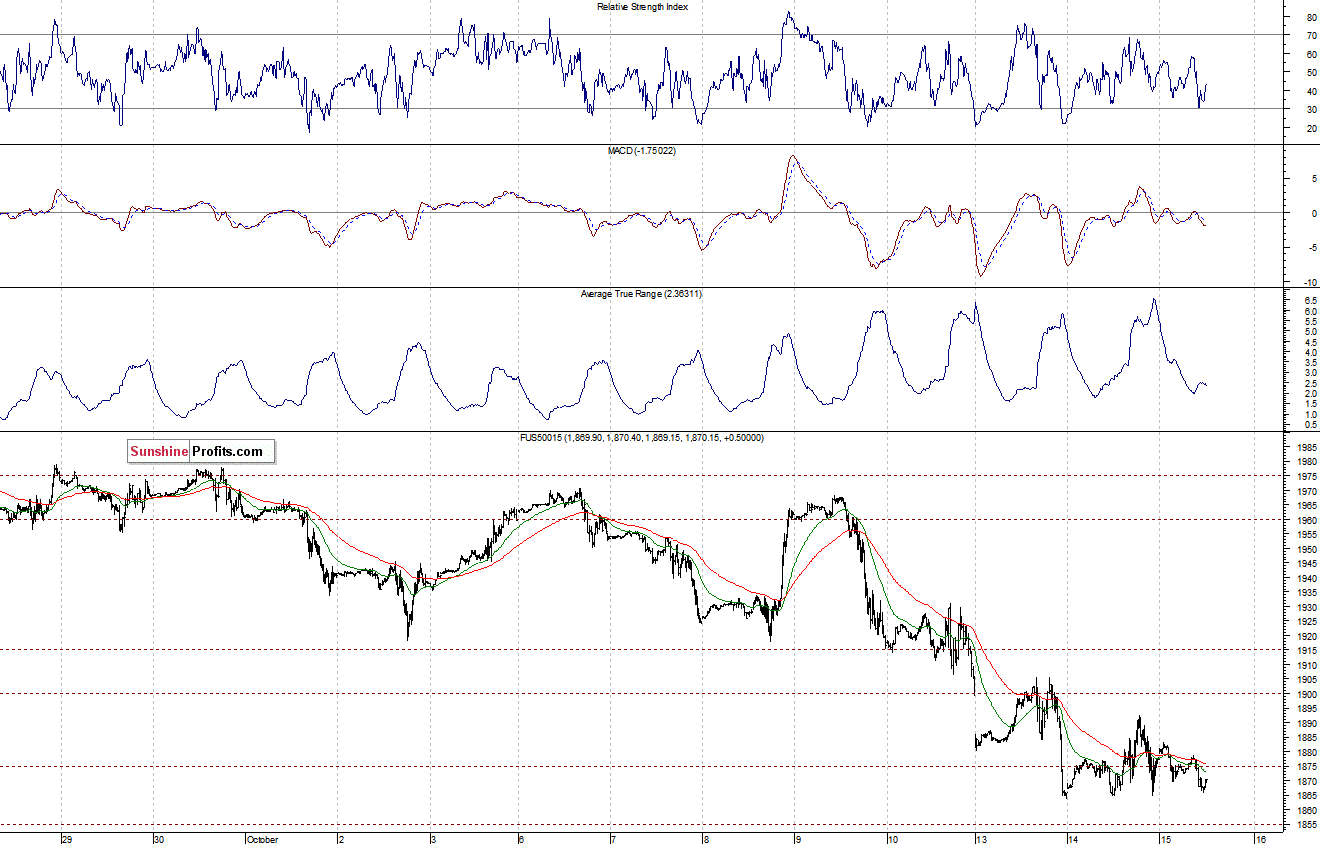Click ATR axis value 1.5
This screenshot has height=844, width=1320.
tap(1309, 404)
